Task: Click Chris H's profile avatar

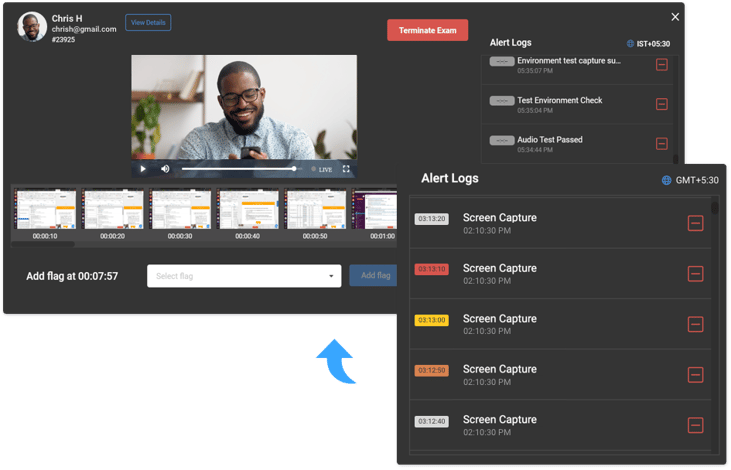Action: tap(32, 27)
